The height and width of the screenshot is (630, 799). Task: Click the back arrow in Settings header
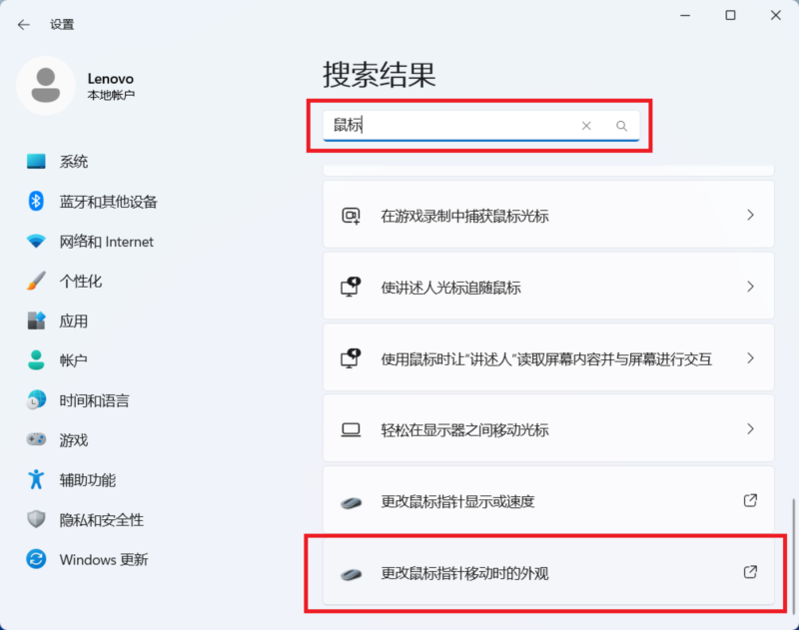pos(24,24)
